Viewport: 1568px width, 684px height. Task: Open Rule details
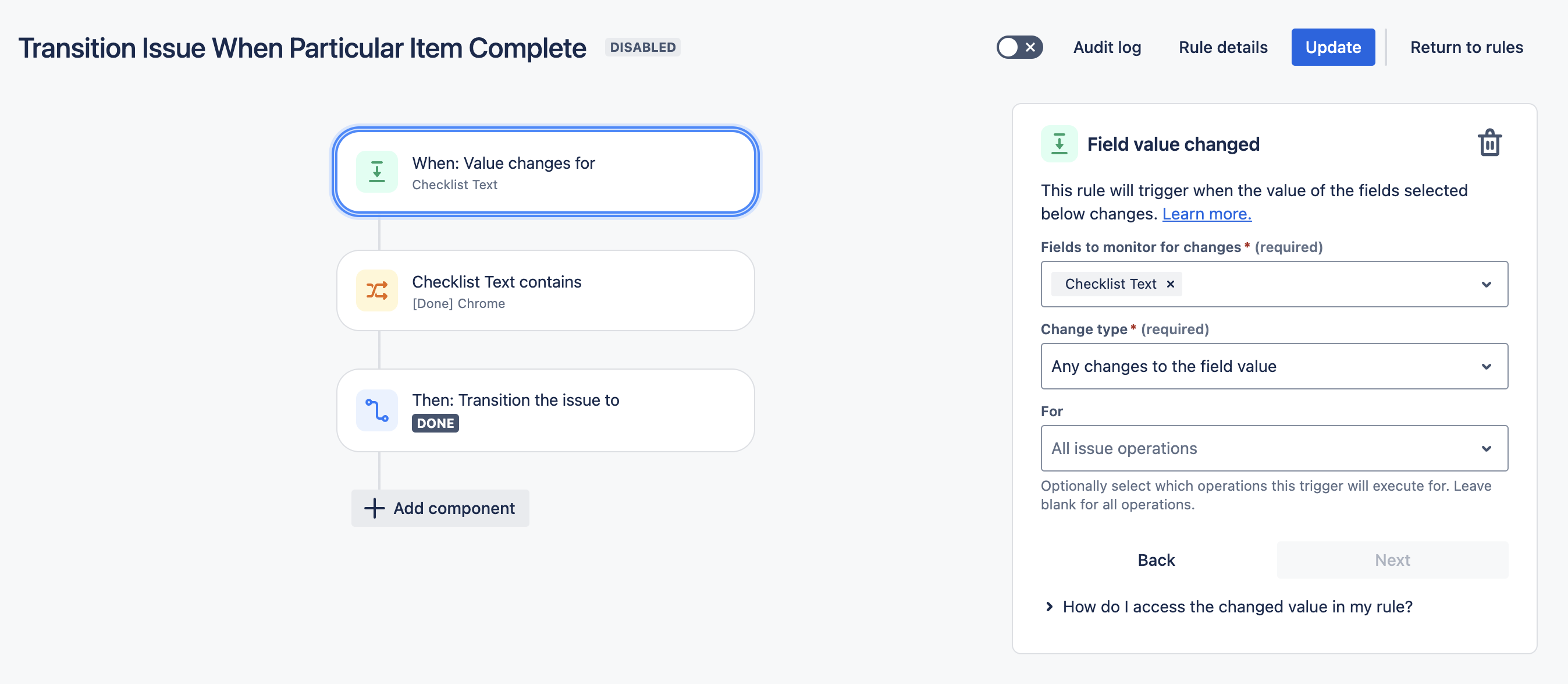tap(1222, 47)
